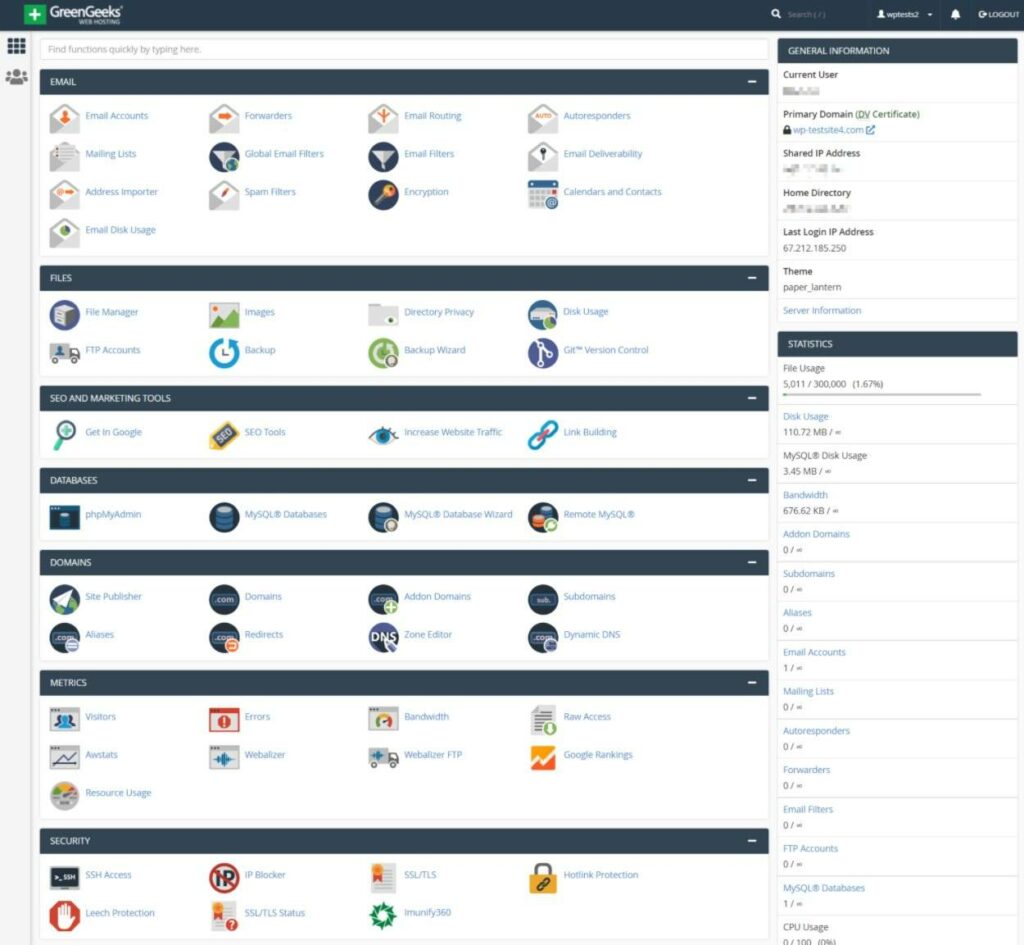The image size is (1024, 945).
Task: Open the Global Email Filters icon
Action: coord(223,156)
